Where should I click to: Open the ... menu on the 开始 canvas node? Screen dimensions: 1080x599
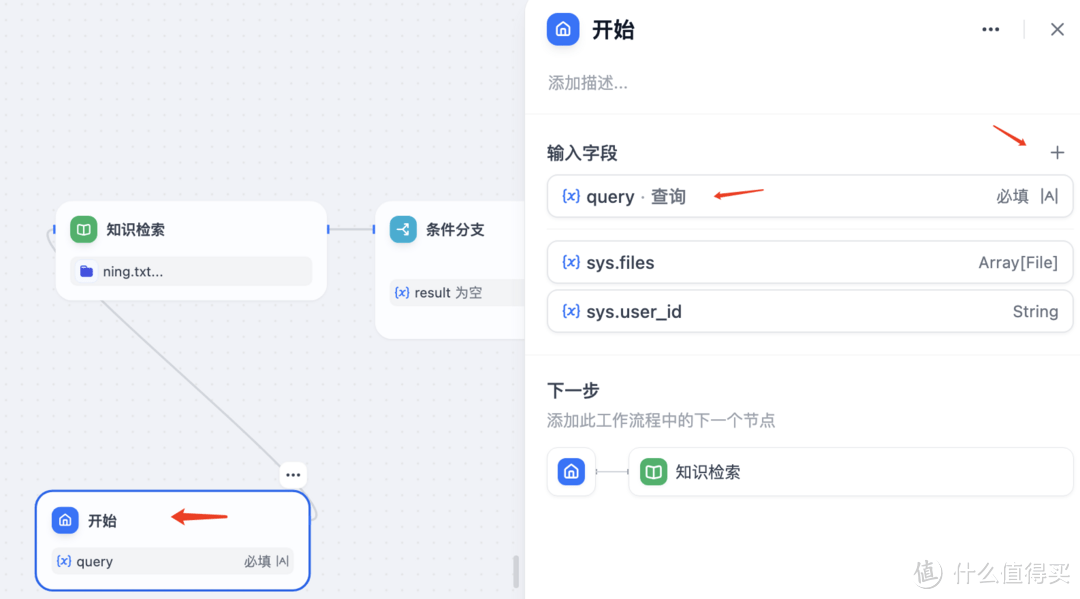pyautogui.click(x=292, y=474)
